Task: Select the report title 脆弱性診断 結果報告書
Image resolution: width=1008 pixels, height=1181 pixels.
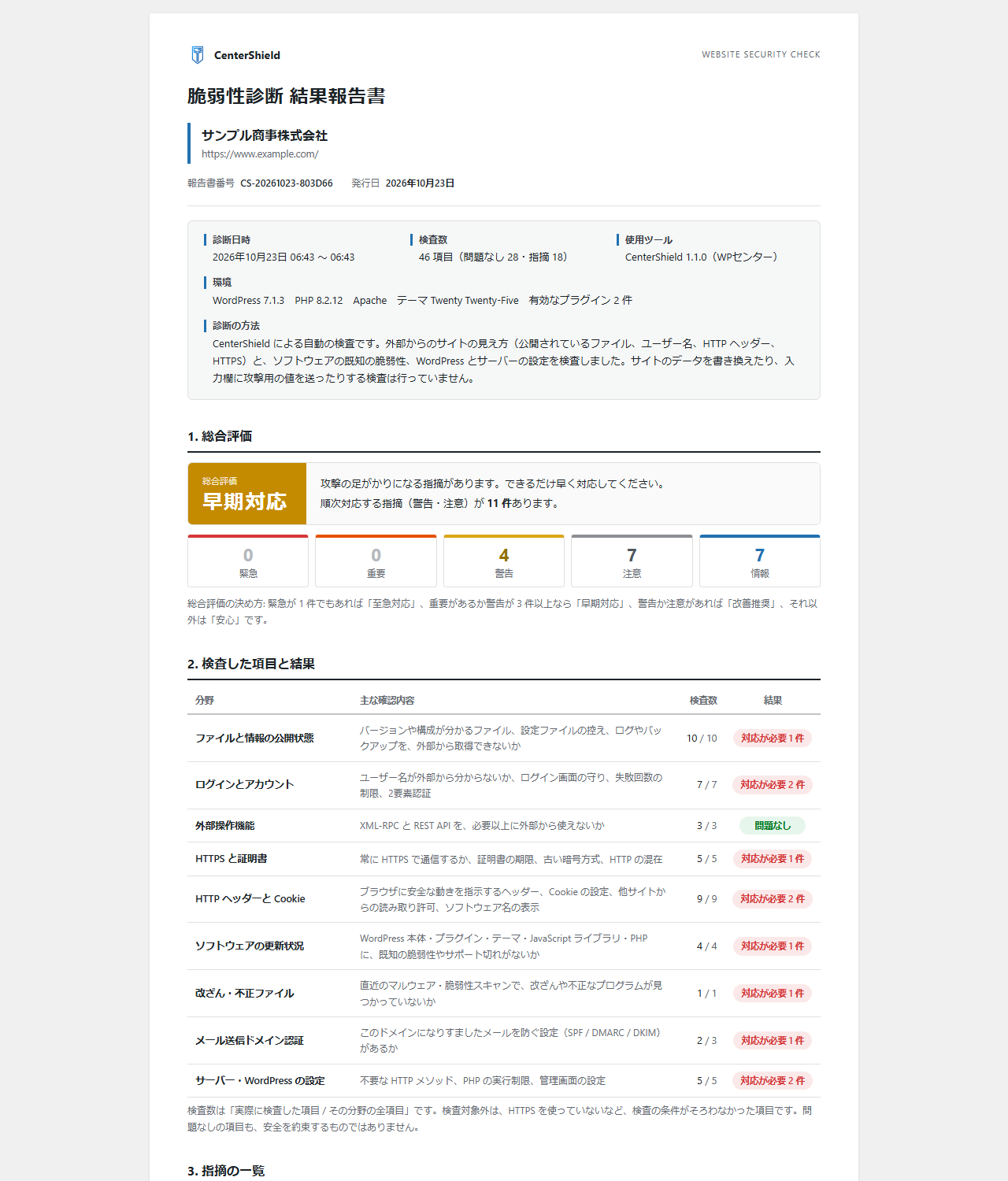Action: pos(286,96)
